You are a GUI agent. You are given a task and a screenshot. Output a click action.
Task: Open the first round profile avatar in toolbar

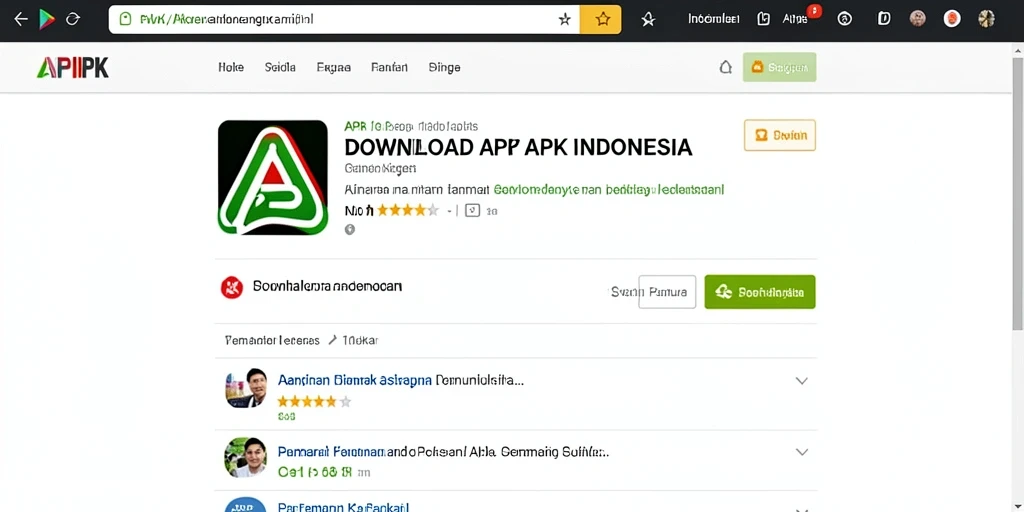pyautogui.click(x=918, y=19)
